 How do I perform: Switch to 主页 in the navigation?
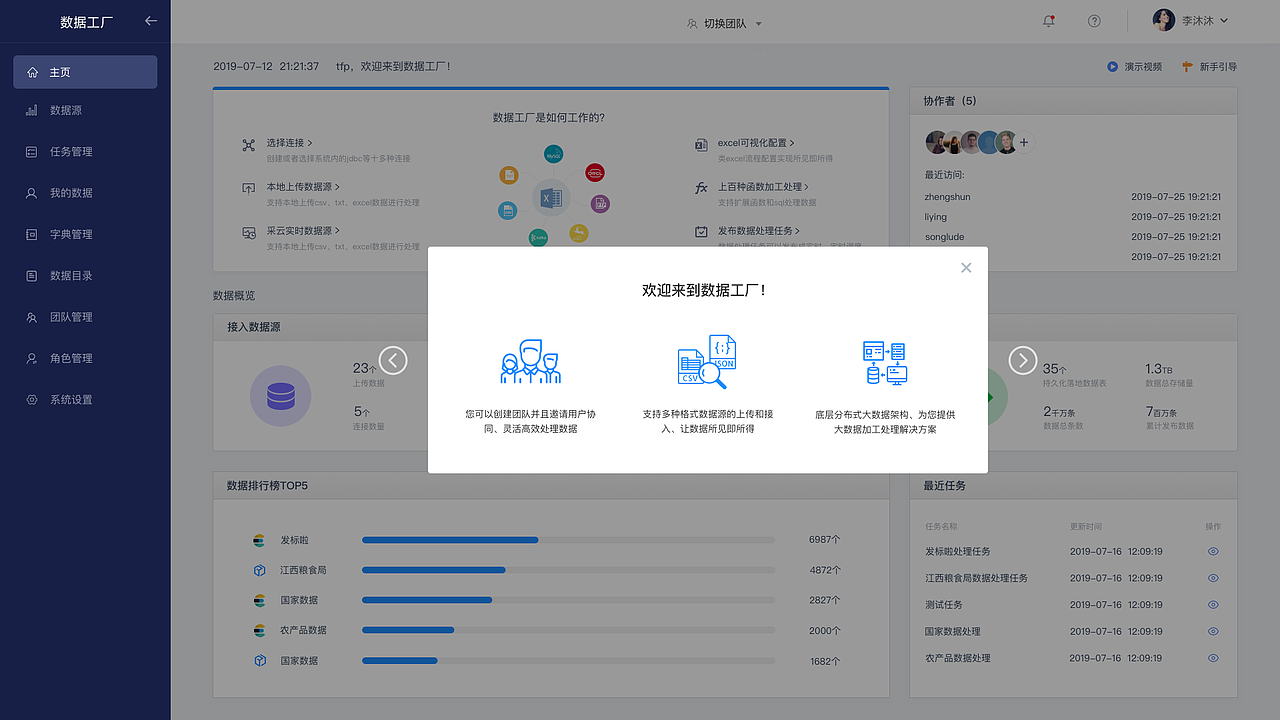[62, 71]
